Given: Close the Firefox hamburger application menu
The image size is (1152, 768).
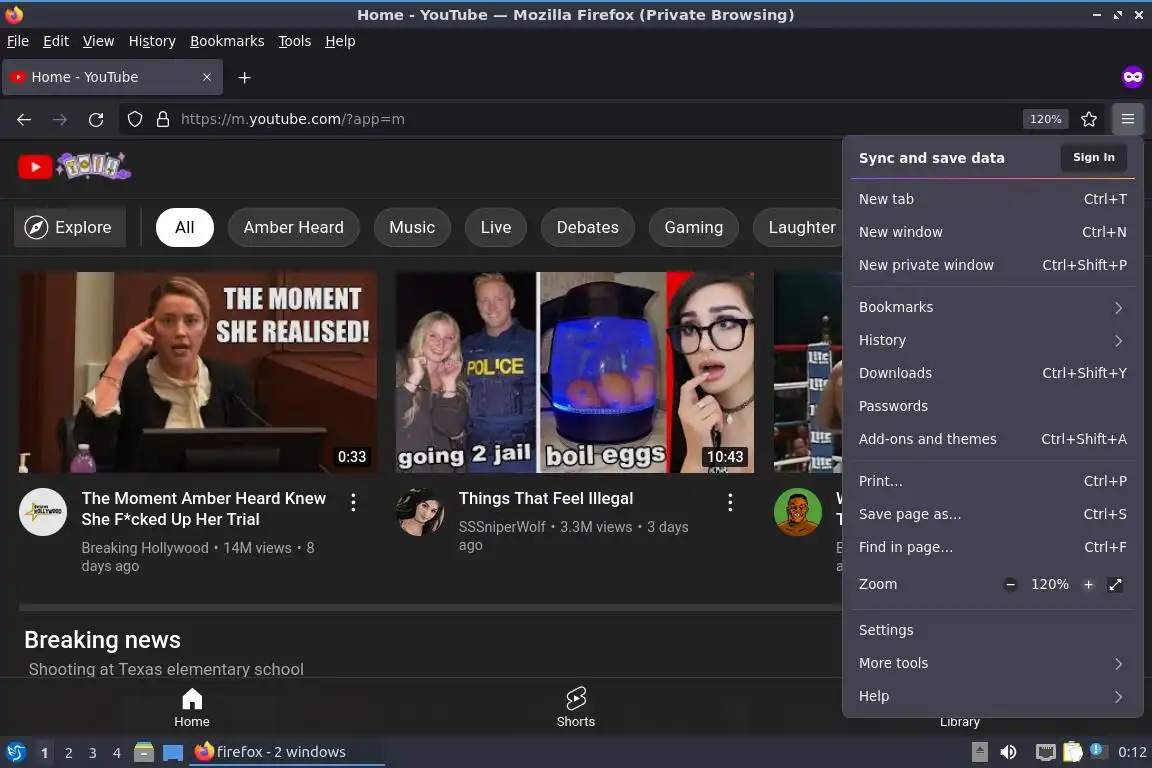Looking at the screenshot, I should click(x=1128, y=119).
